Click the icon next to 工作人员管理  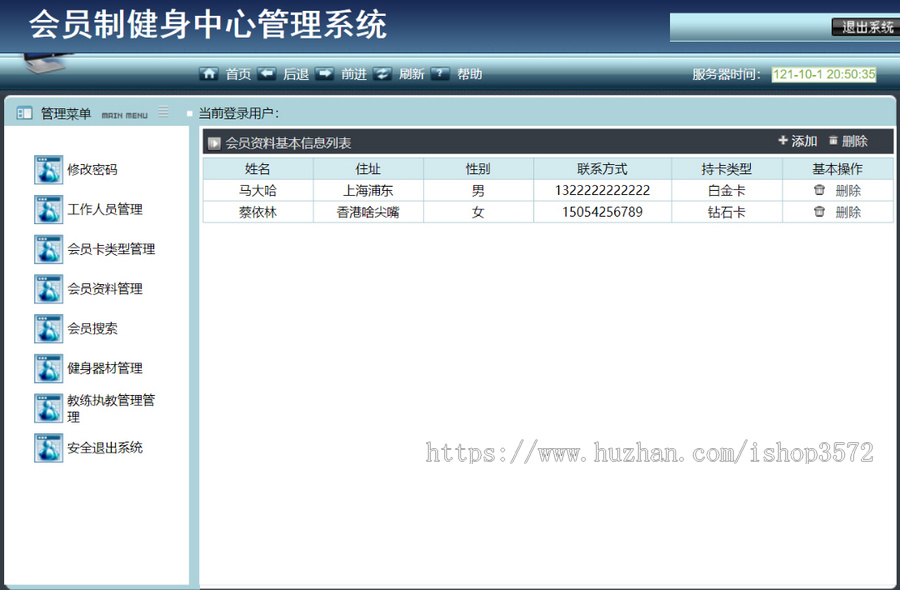(x=48, y=209)
